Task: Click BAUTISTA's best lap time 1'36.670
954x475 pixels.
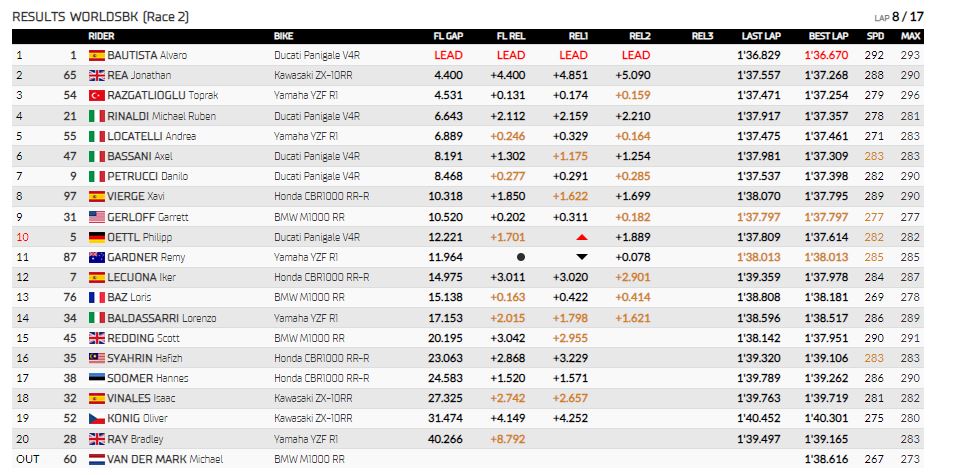Action: click(x=826, y=55)
